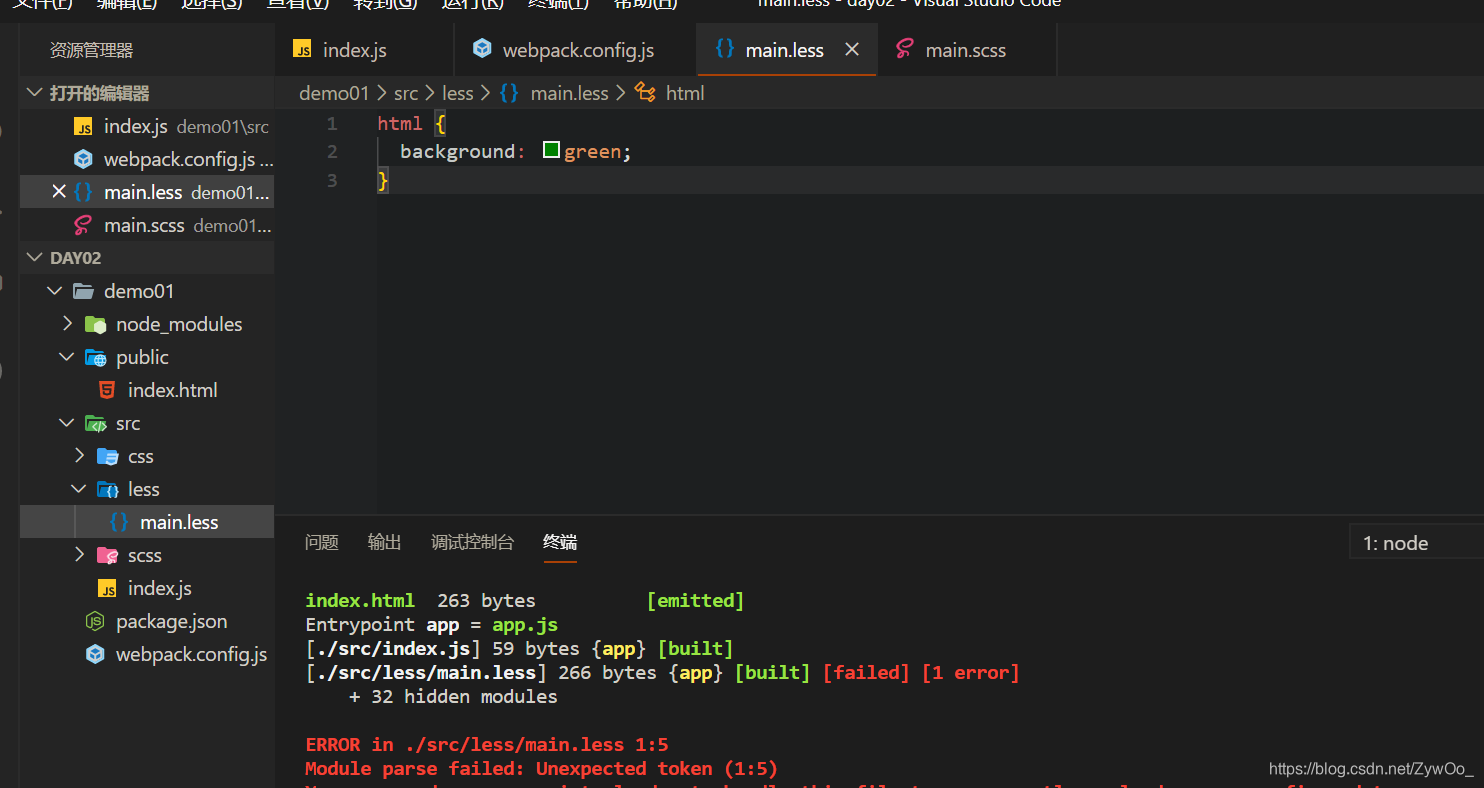1484x788 pixels.
Task: Click the braces icon on main.less tab
Action: [x=725, y=49]
